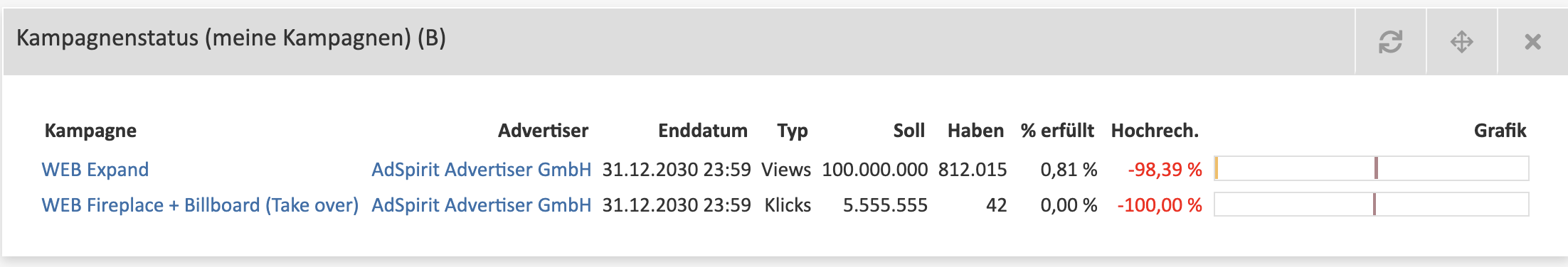Click the Typ column header
The image size is (1568, 267).
coord(793,131)
